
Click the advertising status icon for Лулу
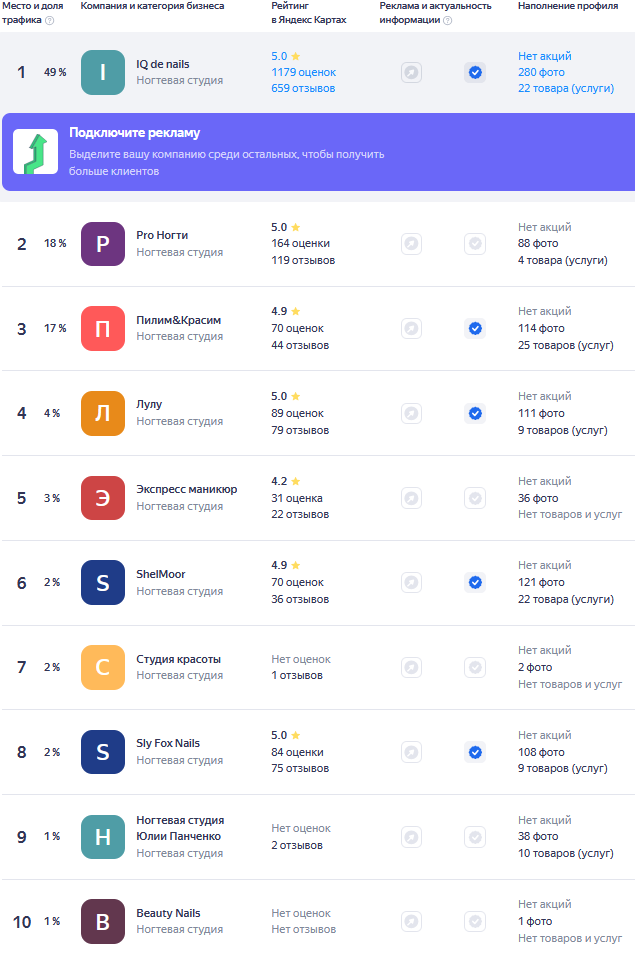[x=411, y=413]
